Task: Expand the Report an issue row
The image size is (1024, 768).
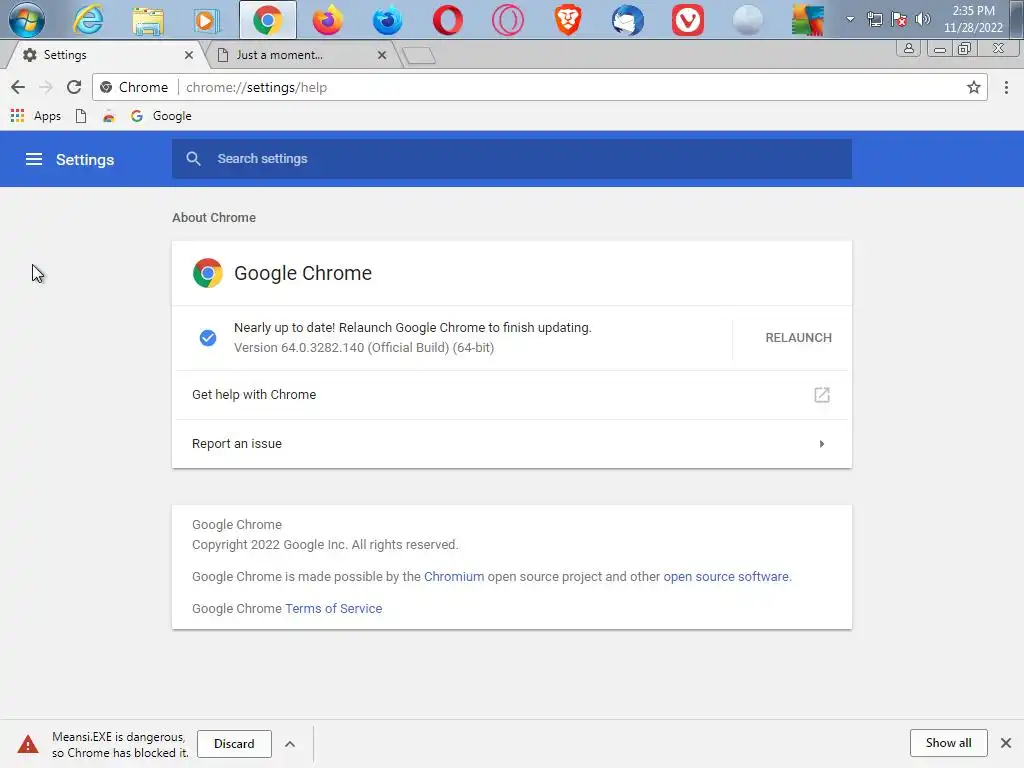Action: (511, 443)
